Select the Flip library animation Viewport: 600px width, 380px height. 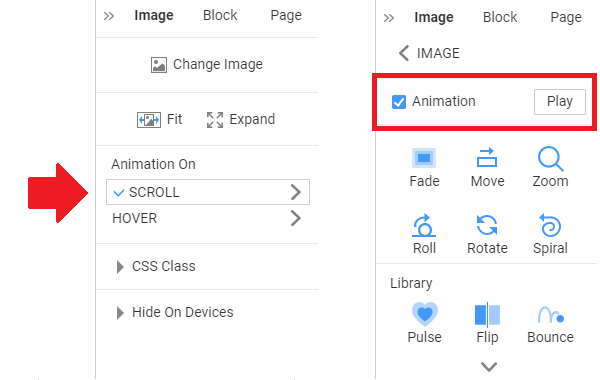click(x=487, y=315)
